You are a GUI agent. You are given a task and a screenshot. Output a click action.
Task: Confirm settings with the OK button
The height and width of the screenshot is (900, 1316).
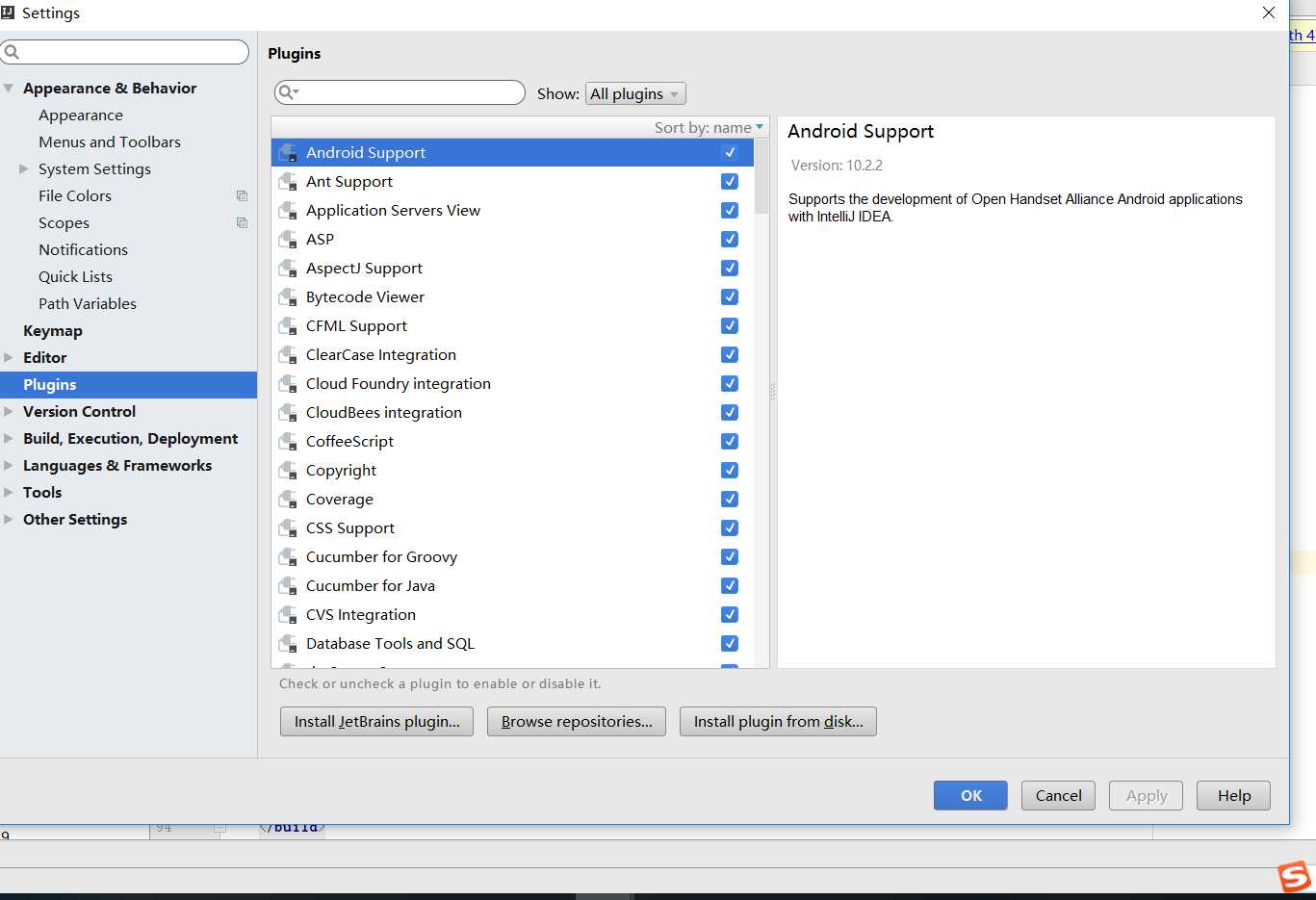point(970,795)
